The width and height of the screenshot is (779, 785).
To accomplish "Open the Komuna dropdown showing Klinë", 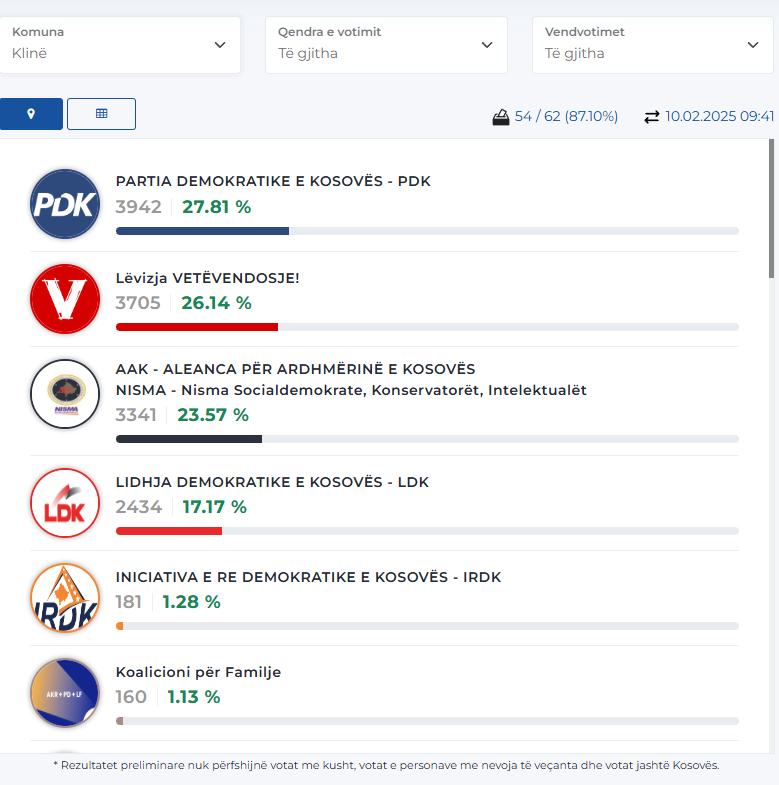I will pyautogui.click(x=120, y=45).
